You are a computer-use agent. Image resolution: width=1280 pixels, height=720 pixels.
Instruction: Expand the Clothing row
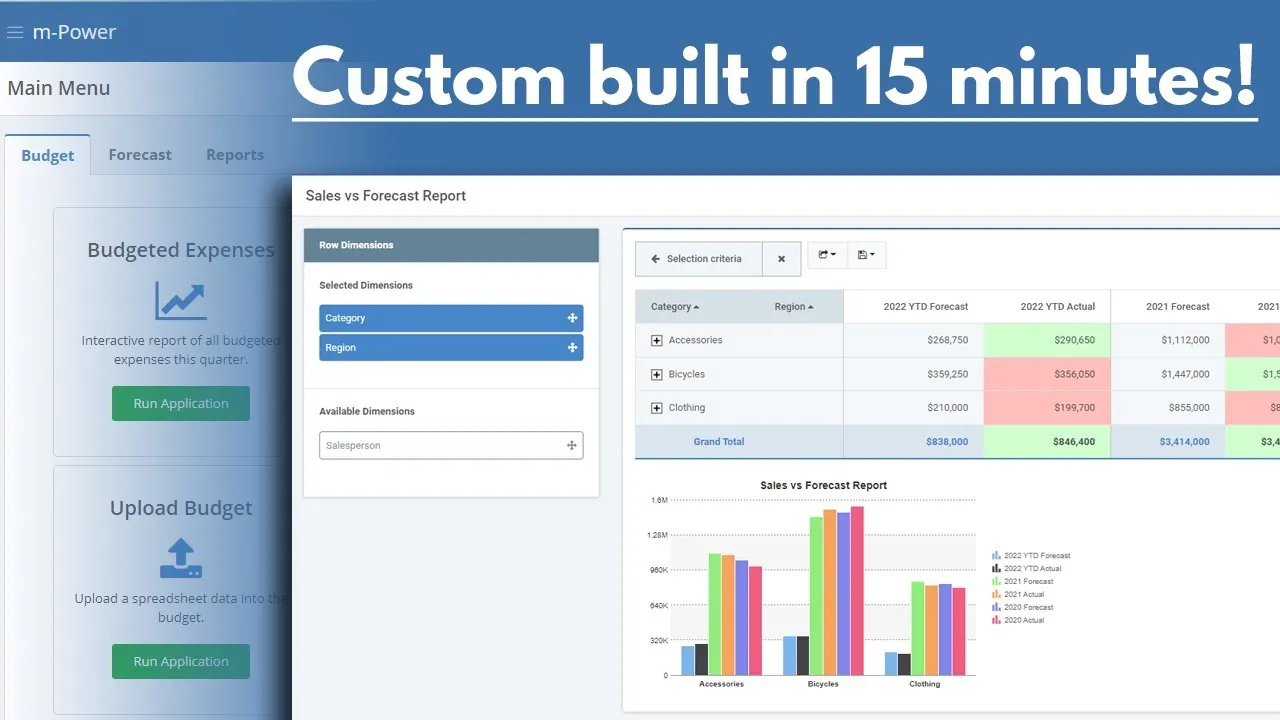point(657,408)
